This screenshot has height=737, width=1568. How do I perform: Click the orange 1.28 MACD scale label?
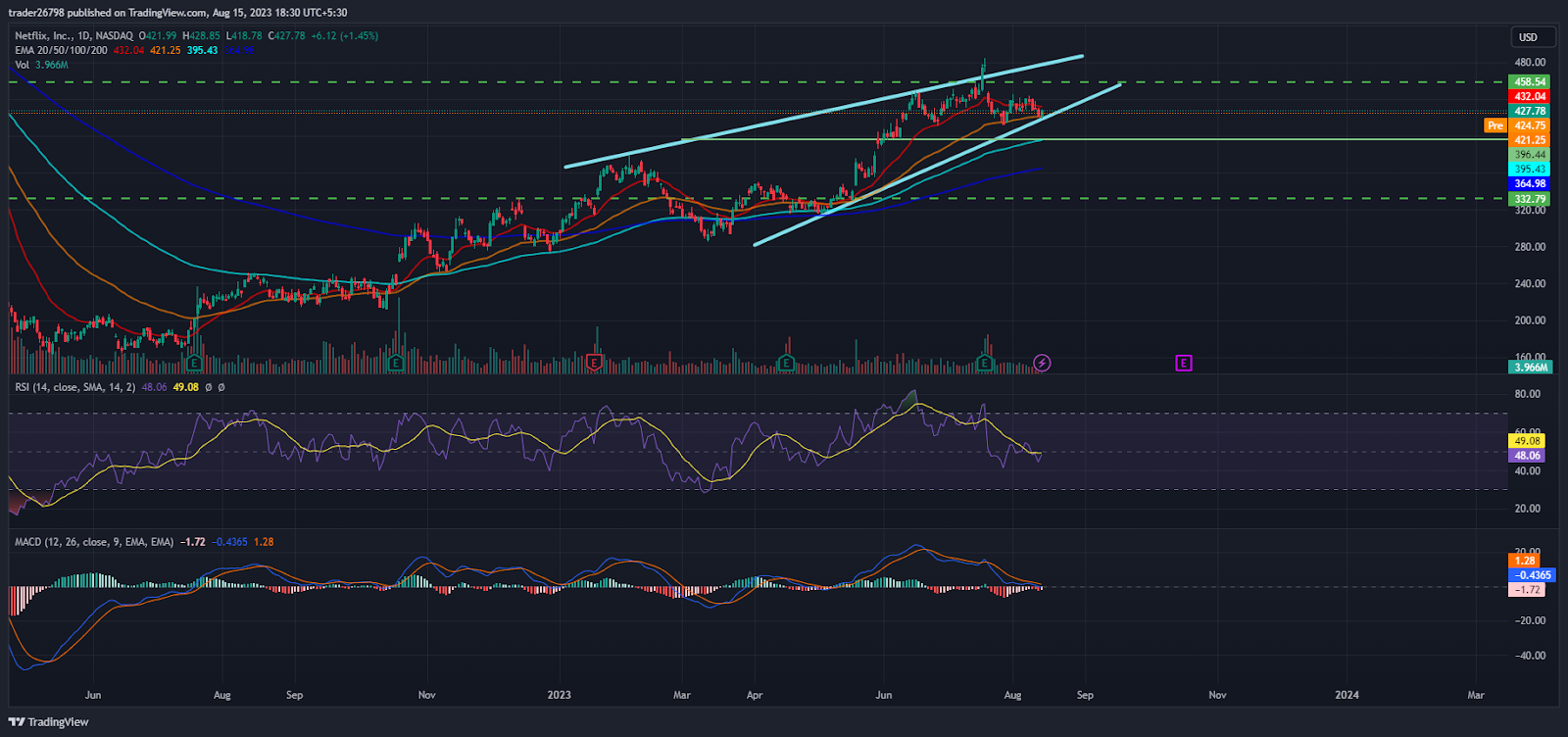click(x=1525, y=561)
